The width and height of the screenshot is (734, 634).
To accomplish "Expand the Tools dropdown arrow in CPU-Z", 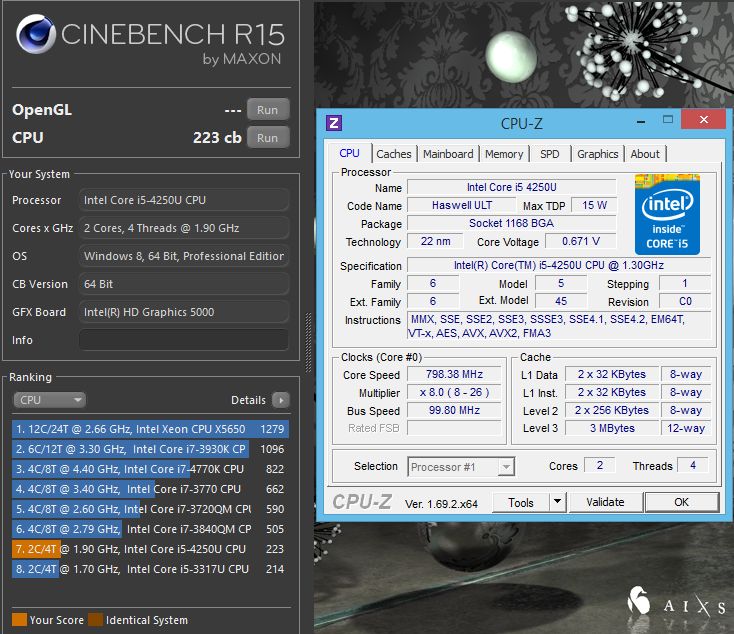I will [557, 502].
